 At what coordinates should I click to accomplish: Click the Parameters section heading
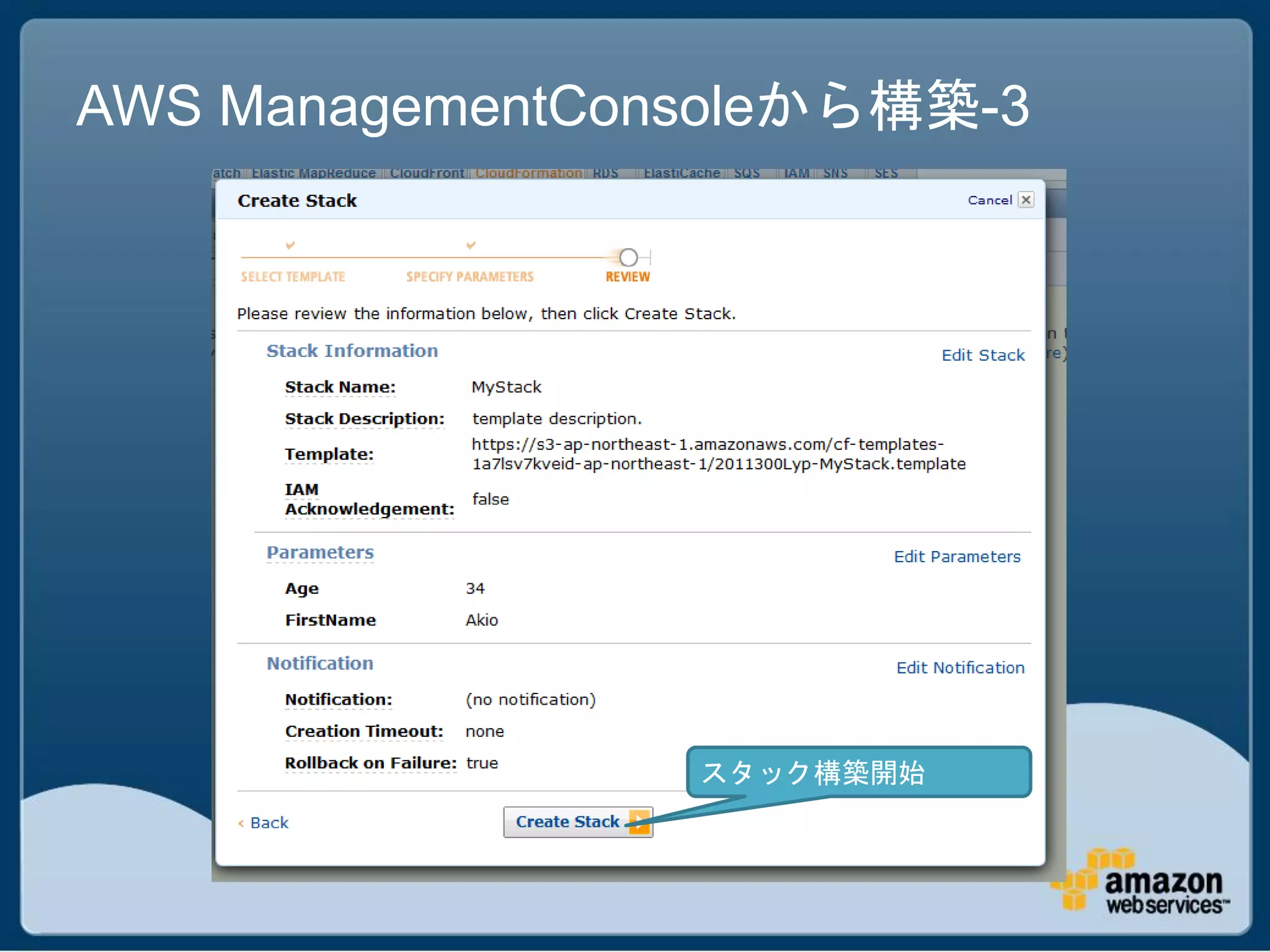pyautogui.click(x=320, y=552)
